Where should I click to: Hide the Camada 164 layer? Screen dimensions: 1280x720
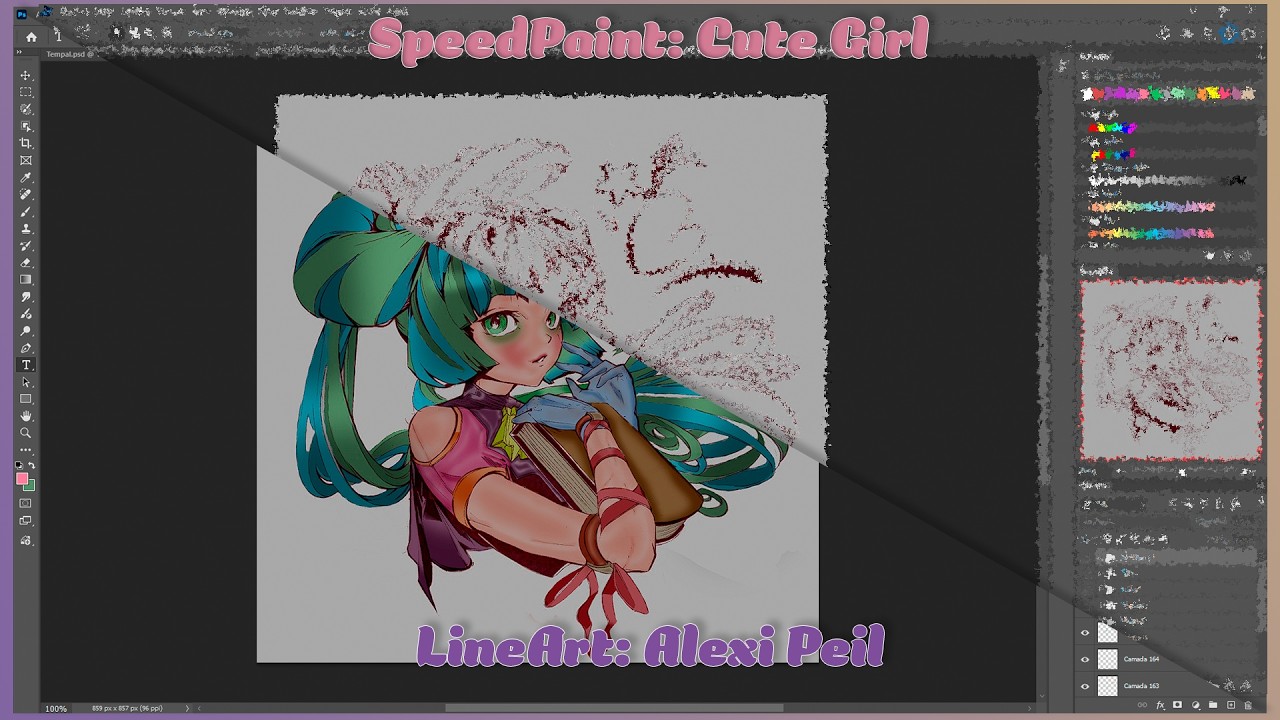1085,659
